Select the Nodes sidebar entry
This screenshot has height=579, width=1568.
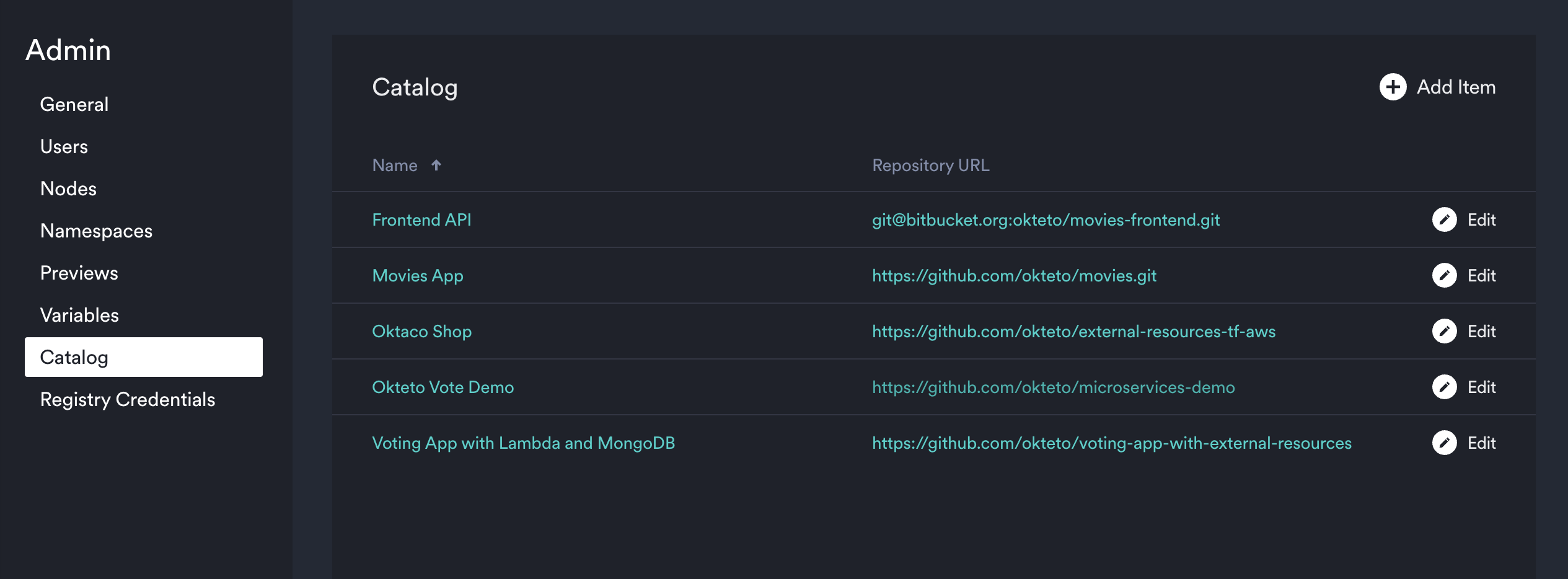[68, 188]
